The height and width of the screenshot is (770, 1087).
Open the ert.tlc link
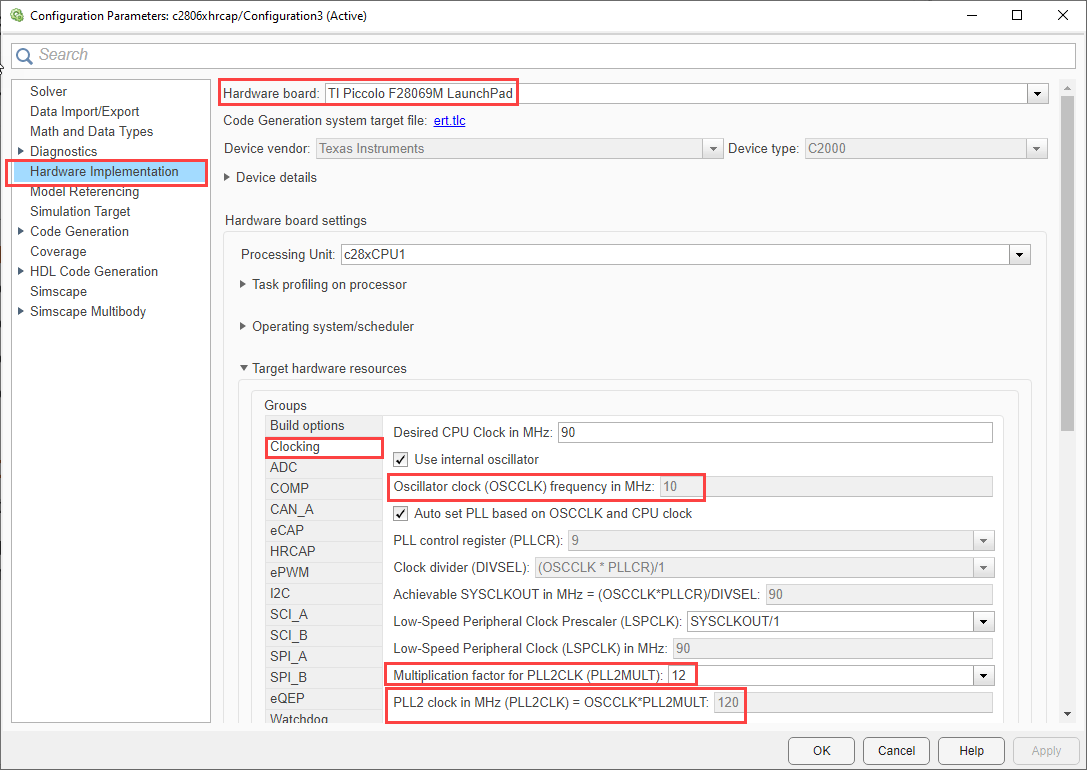click(449, 120)
